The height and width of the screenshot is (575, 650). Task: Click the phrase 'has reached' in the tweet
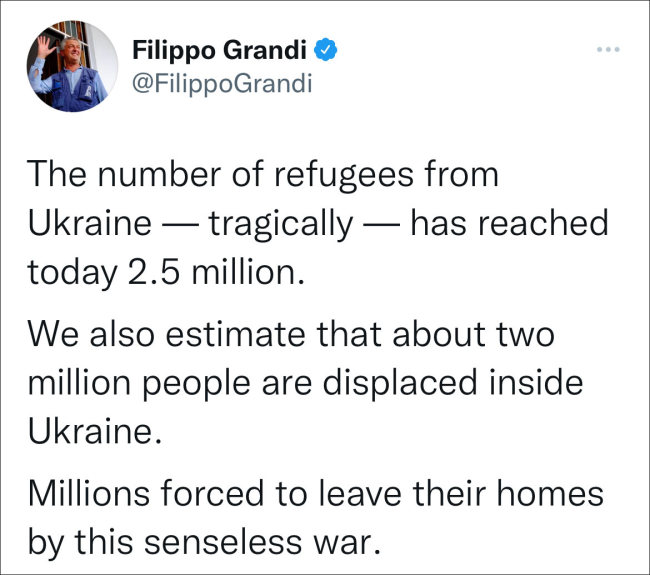point(509,223)
